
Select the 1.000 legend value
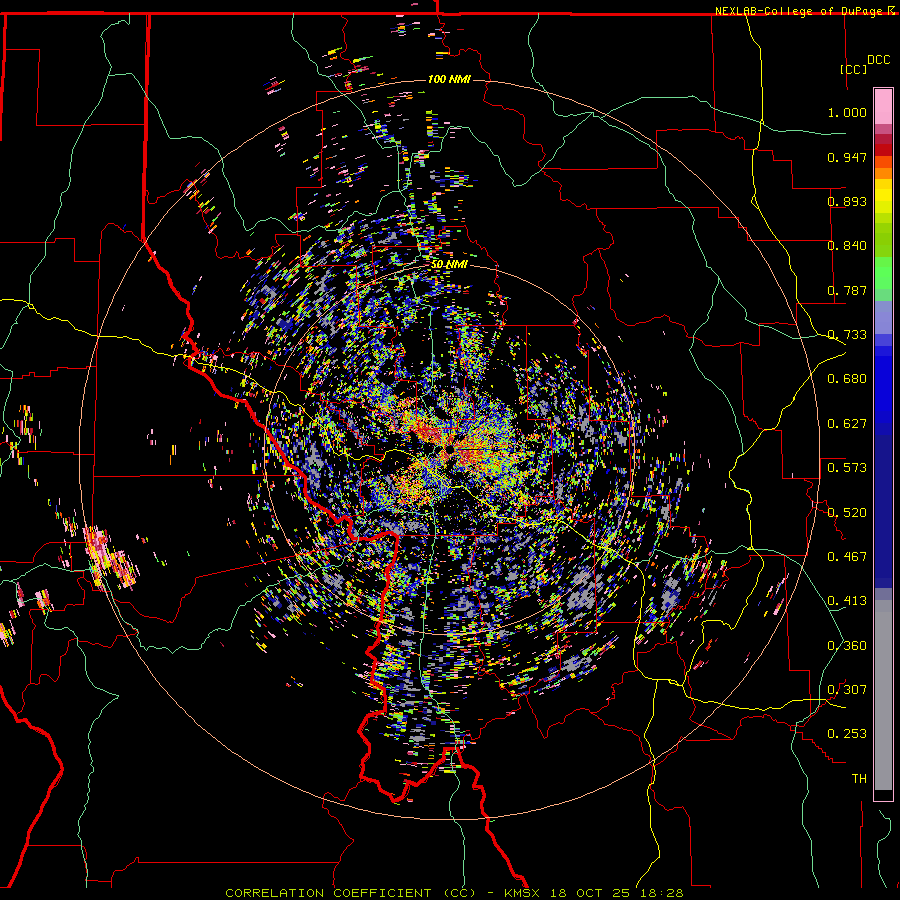[847, 112]
